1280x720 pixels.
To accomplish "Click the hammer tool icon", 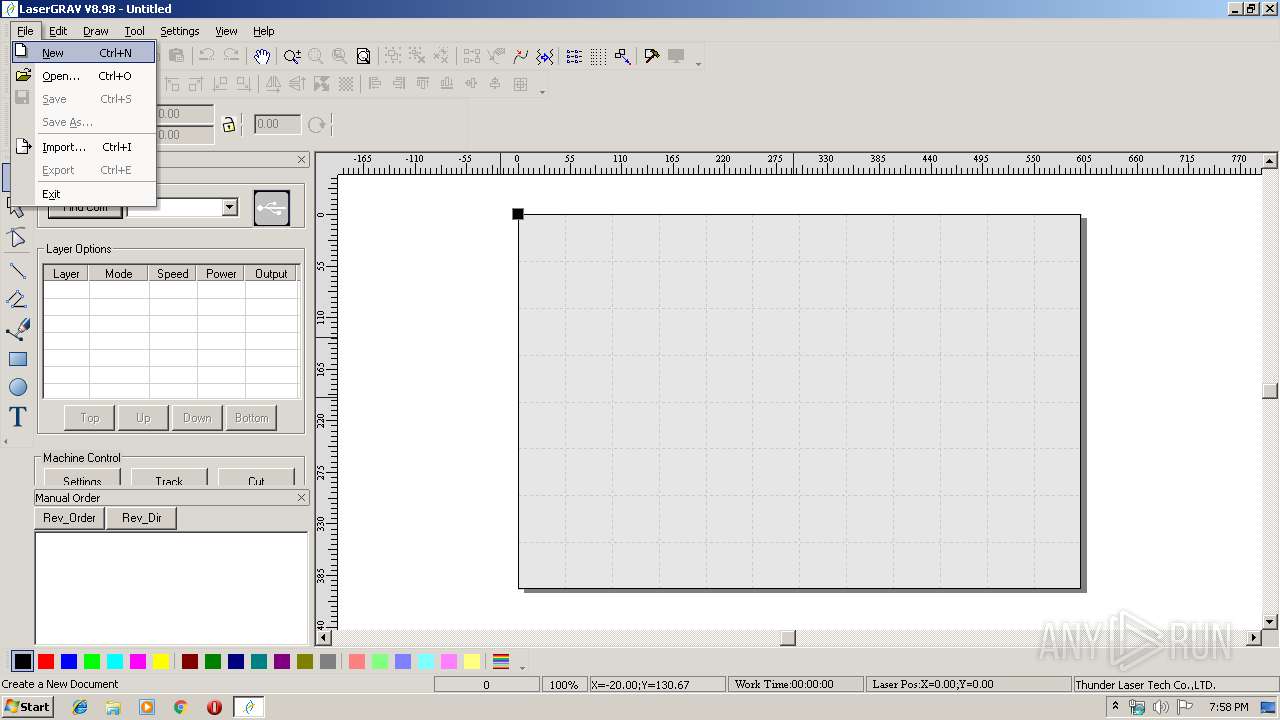I will 652,56.
